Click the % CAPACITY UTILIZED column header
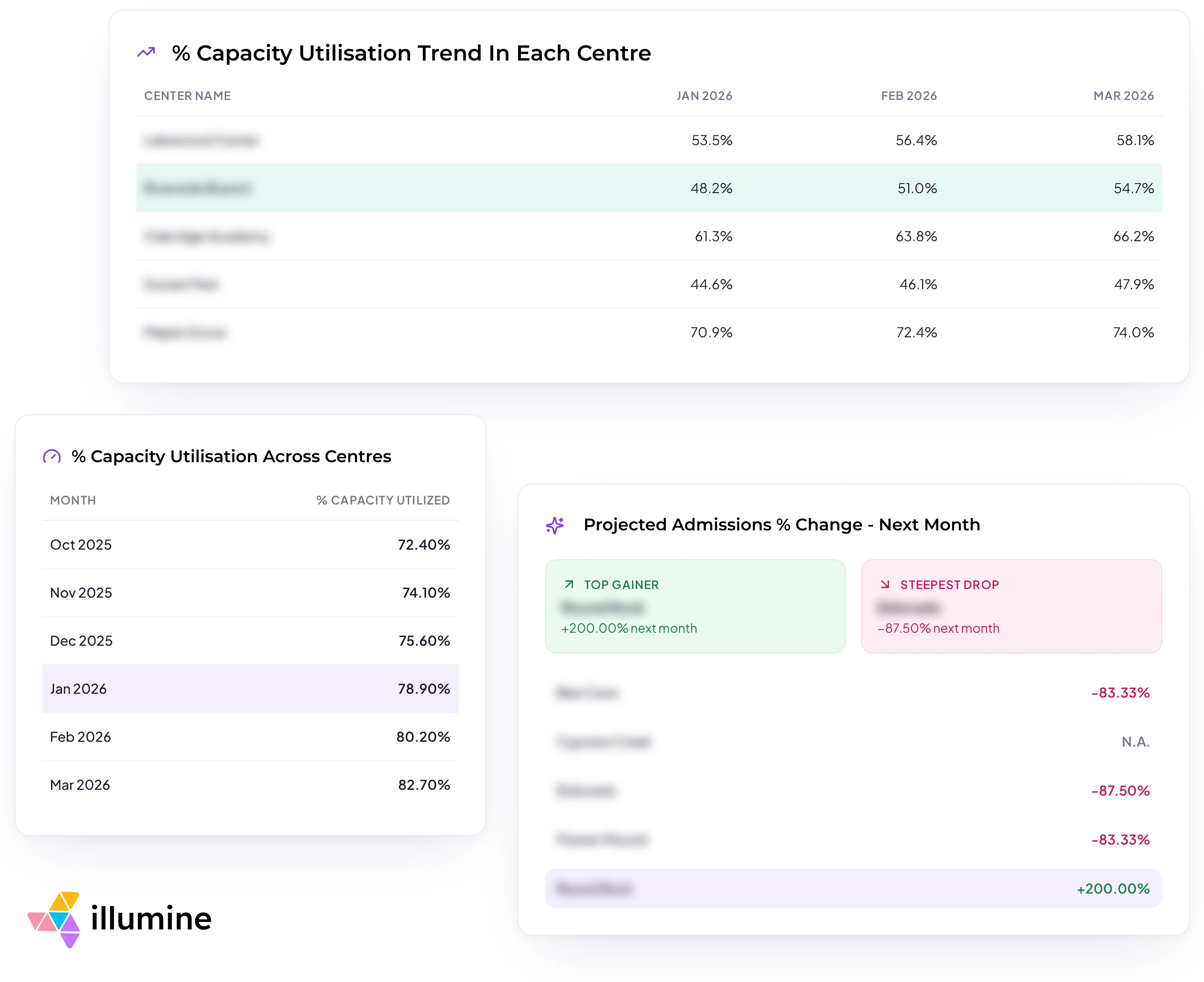This screenshot has width=1204, height=982. tap(383, 500)
